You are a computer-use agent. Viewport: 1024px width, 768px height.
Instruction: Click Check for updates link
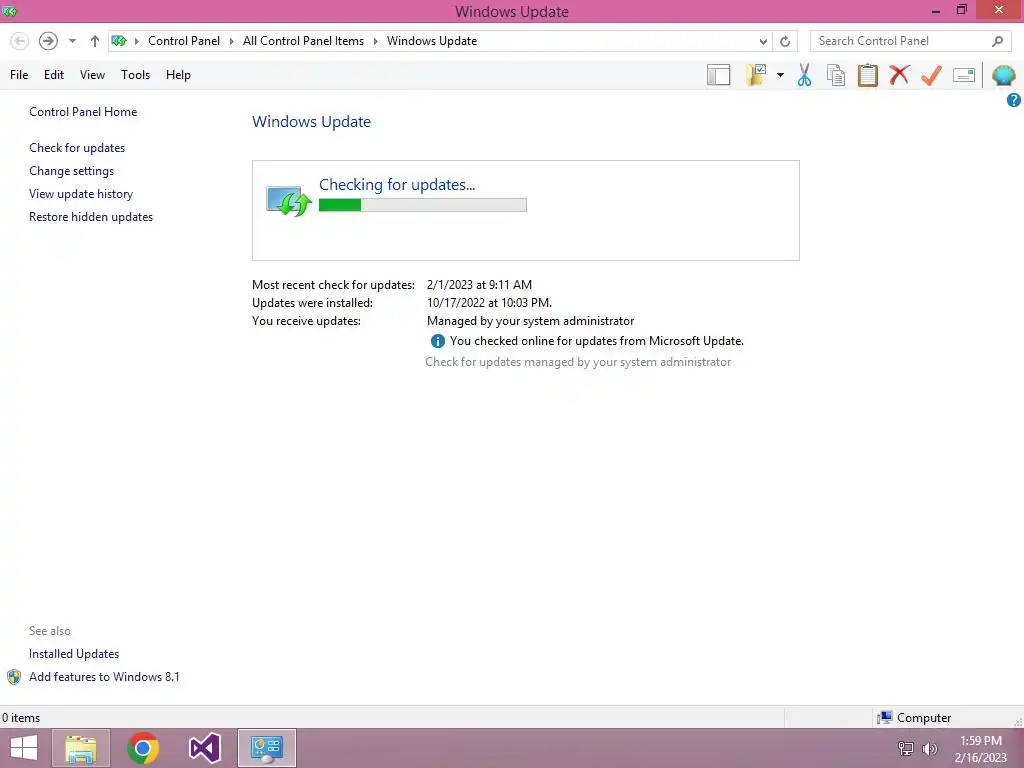tap(77, 148)
